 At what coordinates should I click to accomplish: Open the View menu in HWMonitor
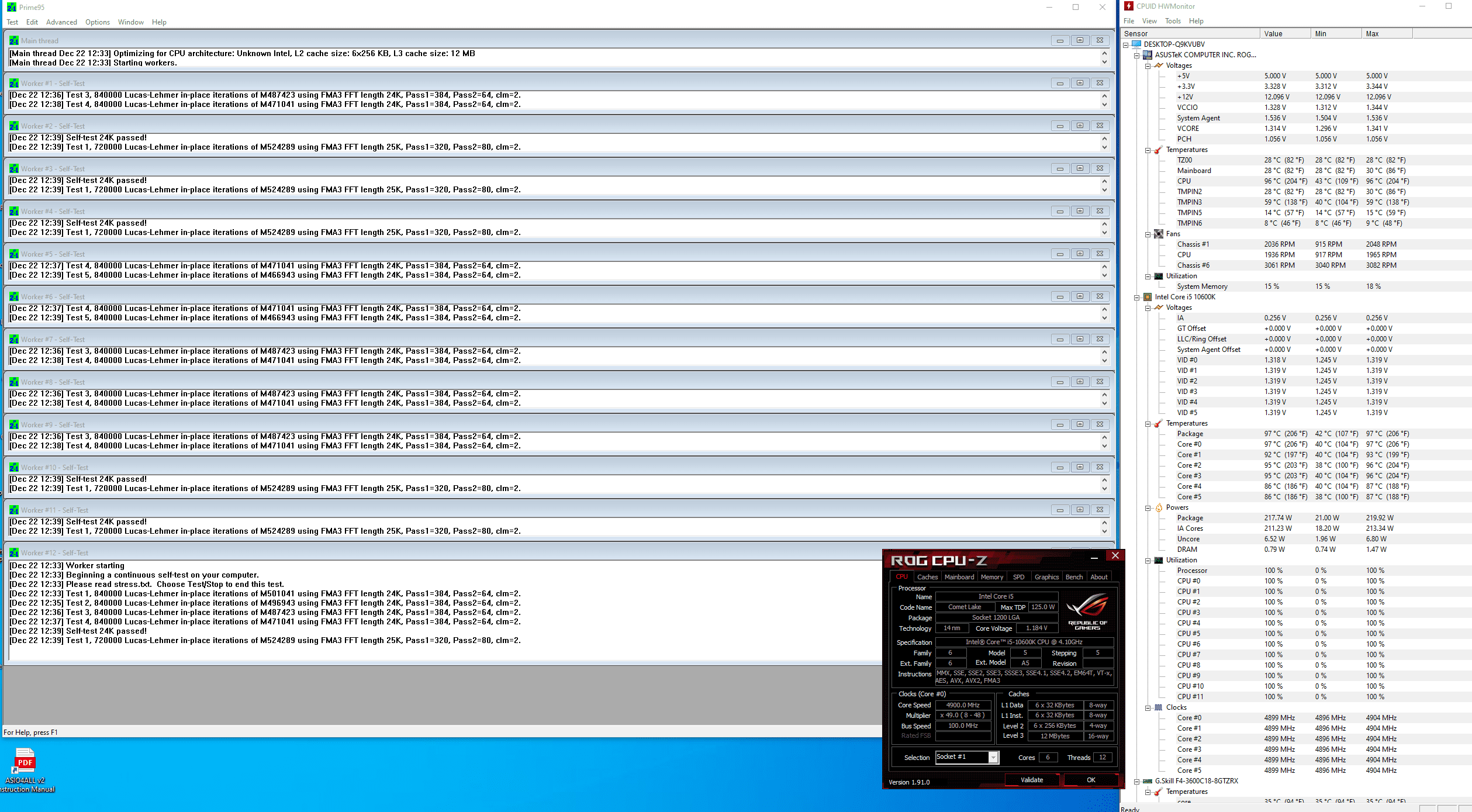click(x=1149, y=21)
